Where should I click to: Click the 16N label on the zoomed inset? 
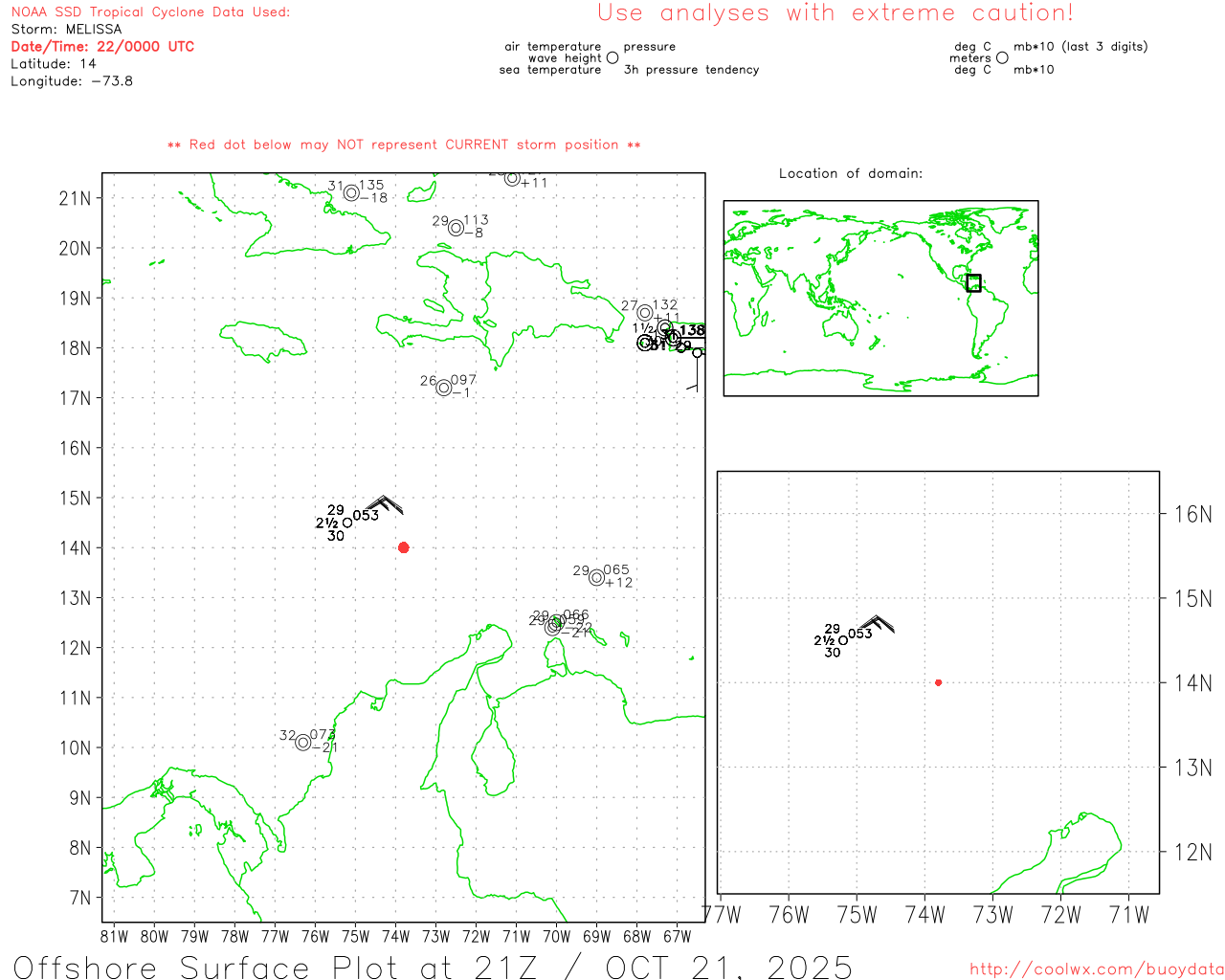tap(1192, 514)
